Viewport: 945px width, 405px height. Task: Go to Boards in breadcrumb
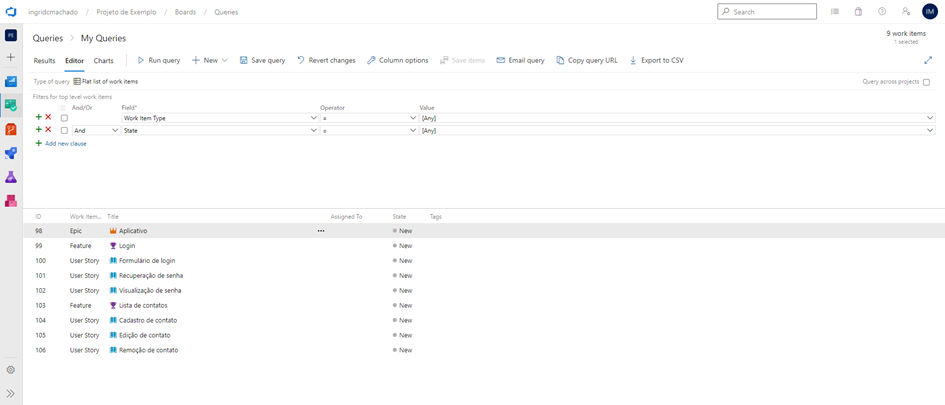[x=184, y=12]
